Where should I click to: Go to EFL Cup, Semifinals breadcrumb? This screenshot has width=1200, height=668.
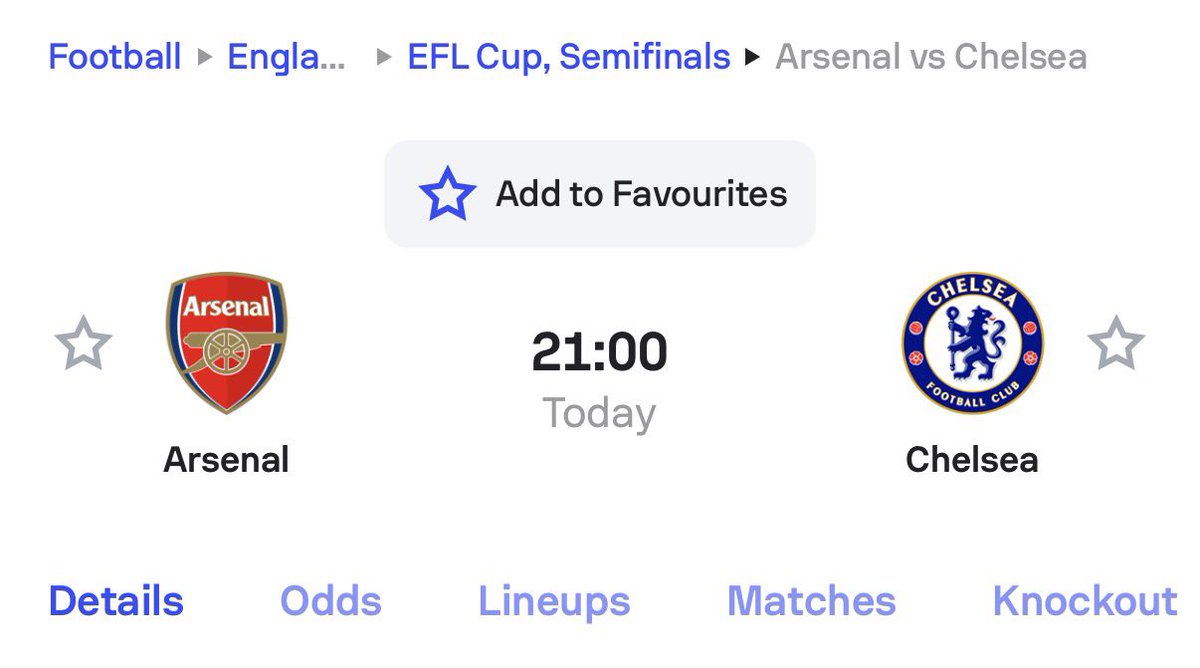(569, 56)
